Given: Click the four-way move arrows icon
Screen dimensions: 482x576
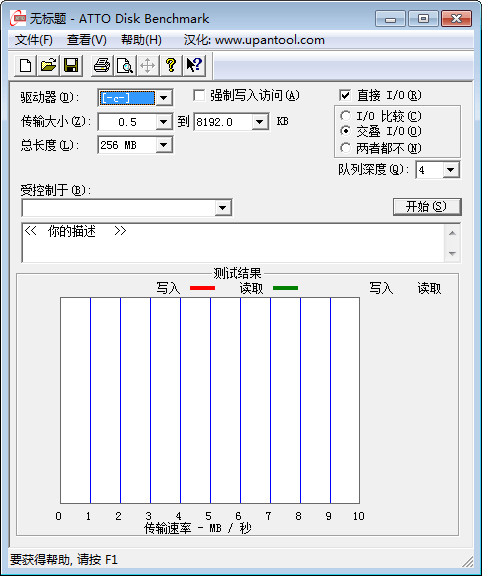Looking at the screenshot, I should point(147,66).
